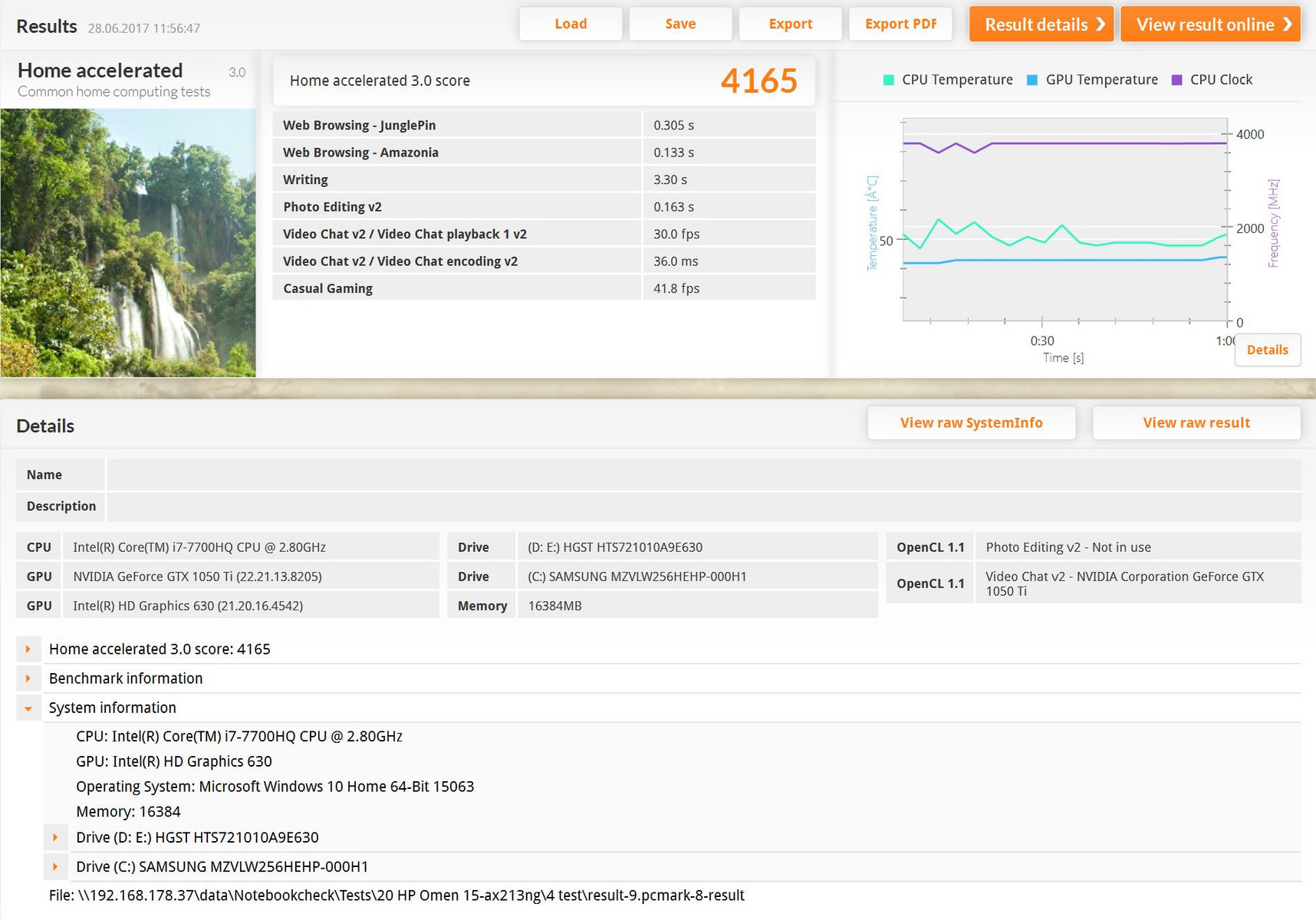Open View raw result
Viewport: 1316px width, 920px height.
(1196, 422)
